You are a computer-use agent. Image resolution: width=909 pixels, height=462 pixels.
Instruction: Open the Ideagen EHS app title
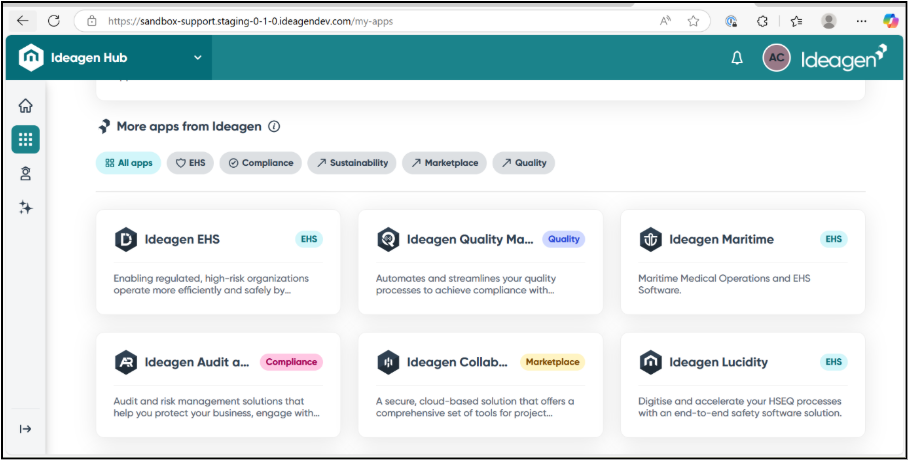click(182, 239)
